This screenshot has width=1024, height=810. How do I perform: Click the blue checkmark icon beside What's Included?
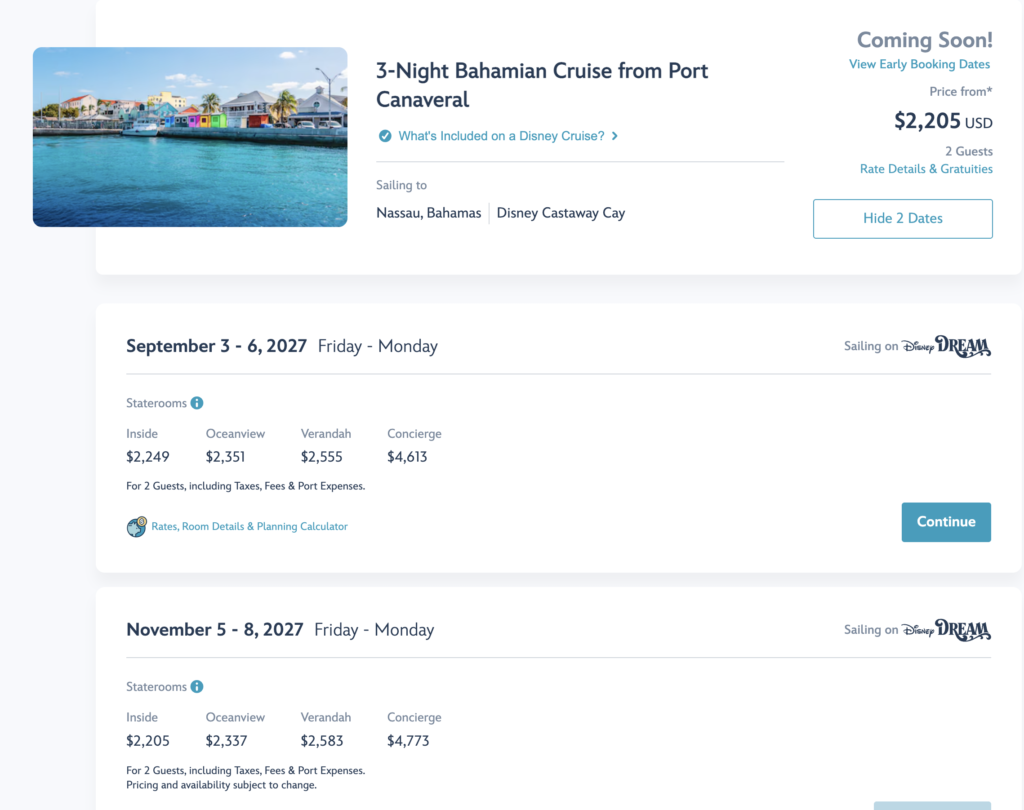tap(385, 136)
